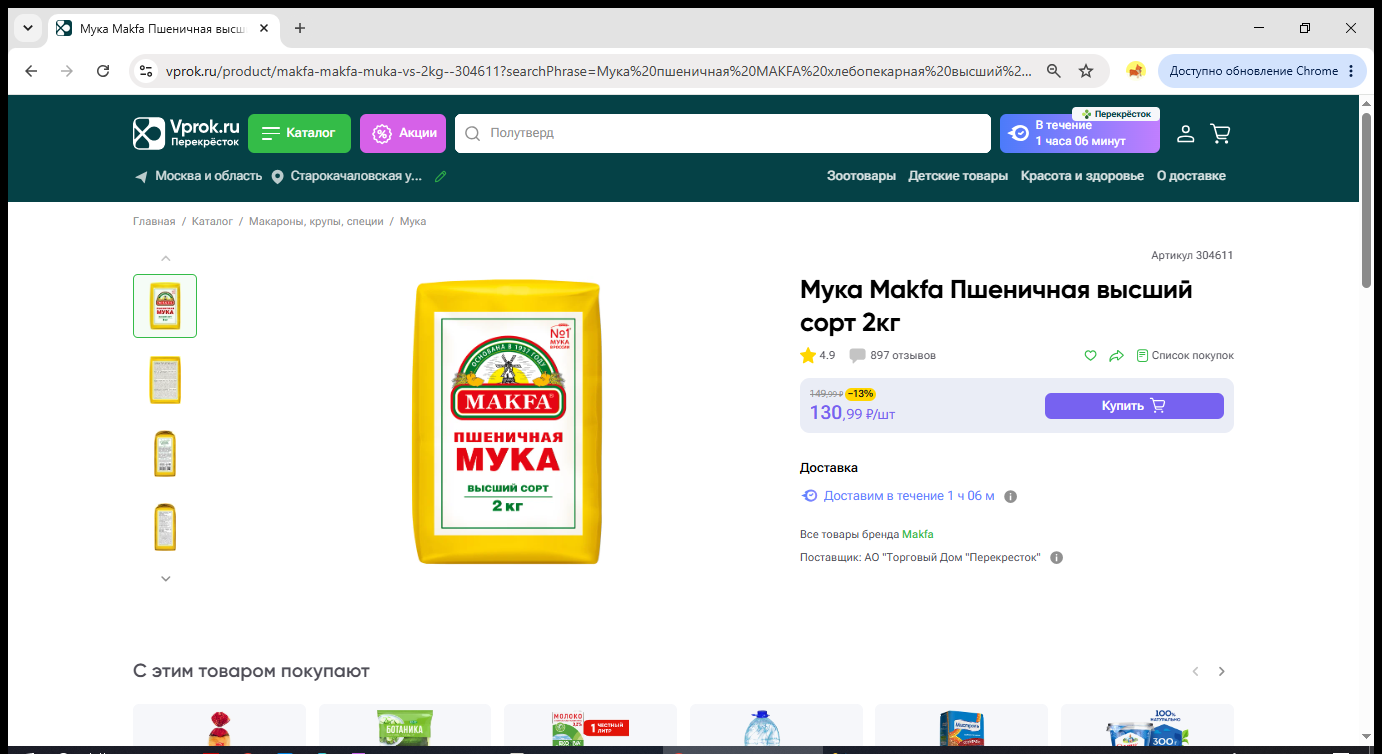Show next product thumbnails with down chevron
Viewport: 1382px width, 754px height.
coord(166,578)
